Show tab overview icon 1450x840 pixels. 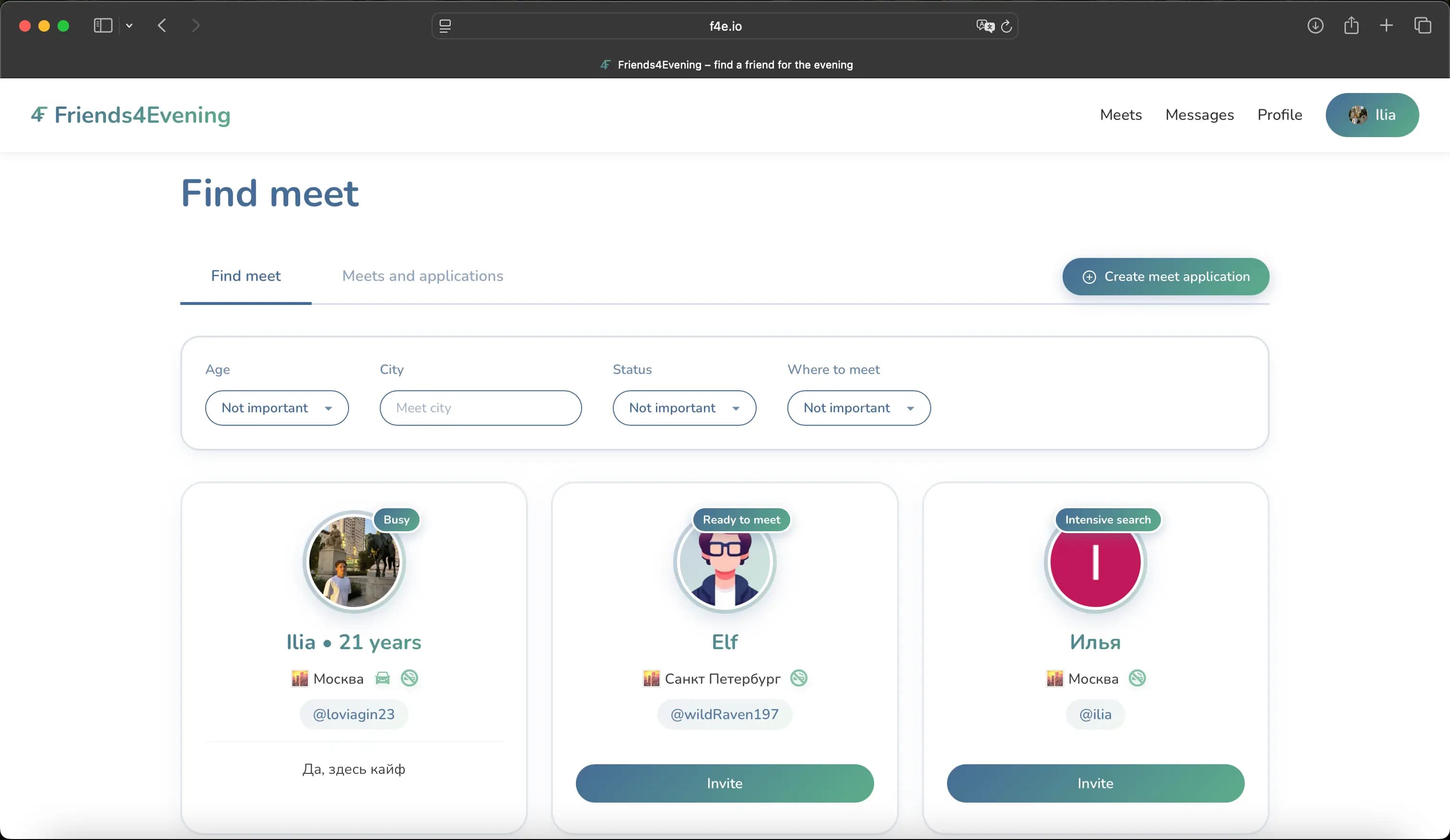(1422, 25)
